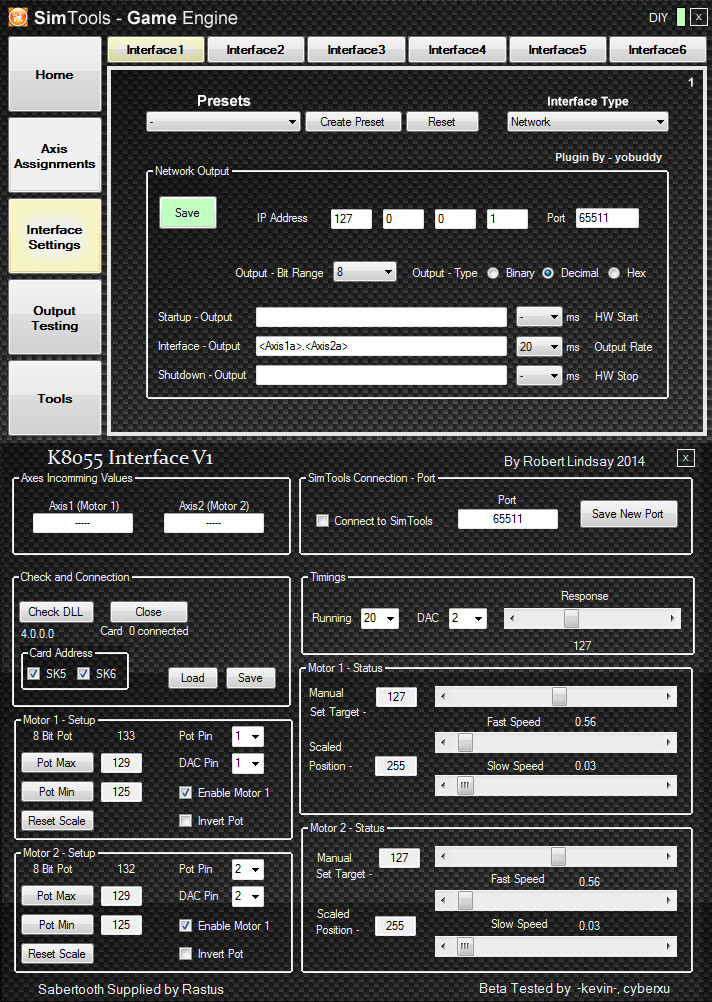Image resolution: width=712 pixels, height=1002 pixels.
Task: Switch to the Interface3 tab
Action: click(356, 50)
